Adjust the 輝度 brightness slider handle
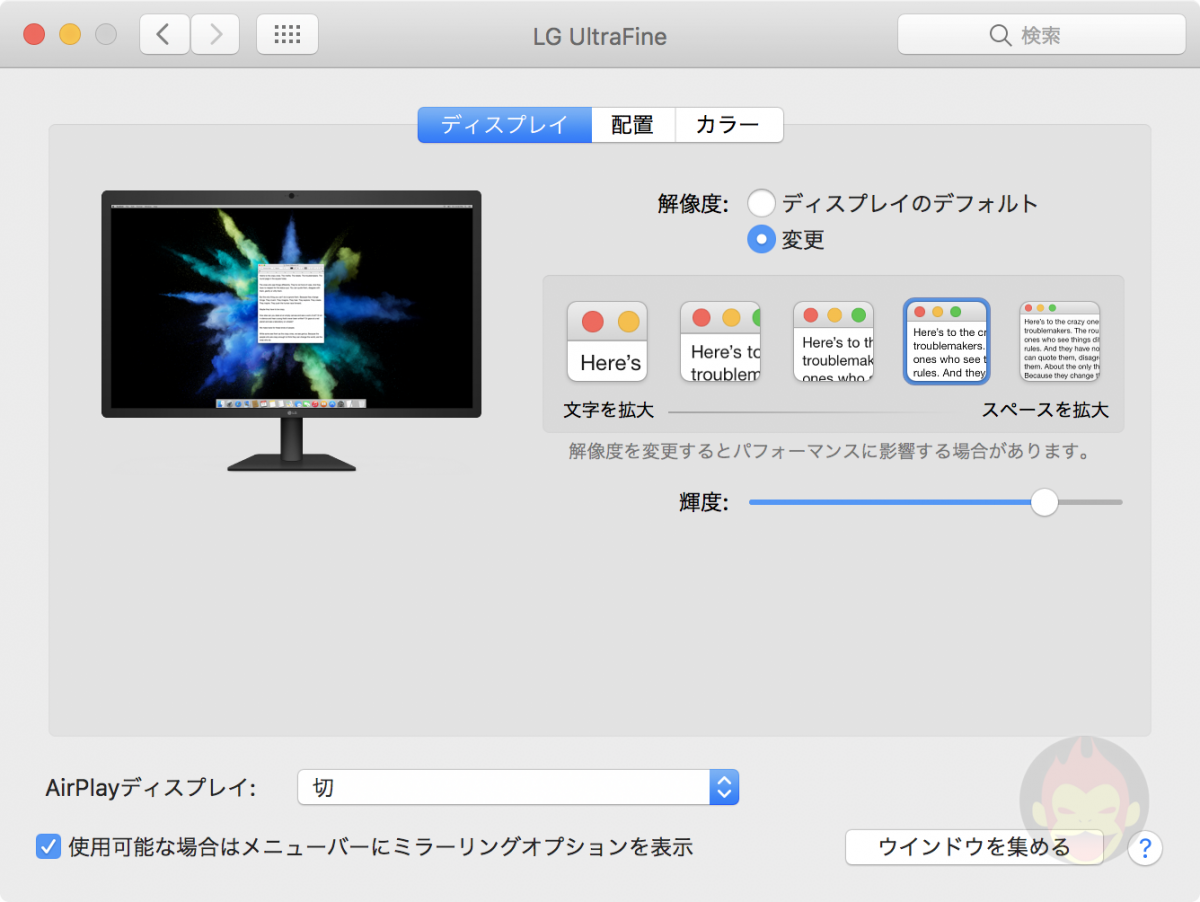 [x=1044, y=502]
